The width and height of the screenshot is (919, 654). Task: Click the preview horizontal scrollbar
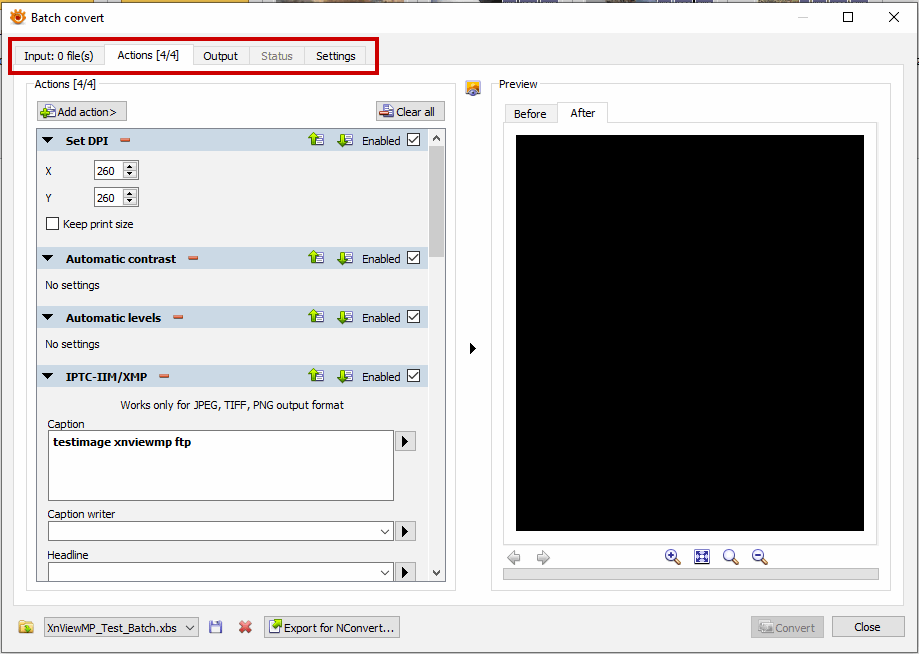pos(690,574)
